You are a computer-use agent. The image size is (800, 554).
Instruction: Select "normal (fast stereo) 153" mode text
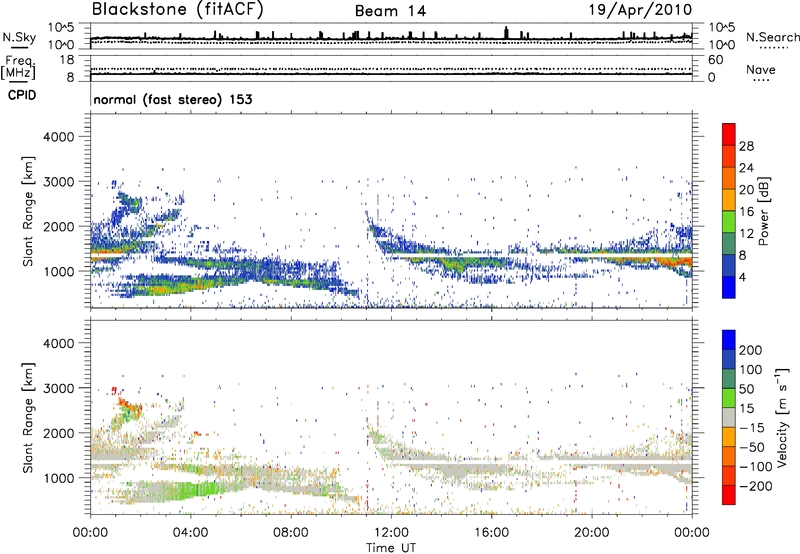coord(173,99)
